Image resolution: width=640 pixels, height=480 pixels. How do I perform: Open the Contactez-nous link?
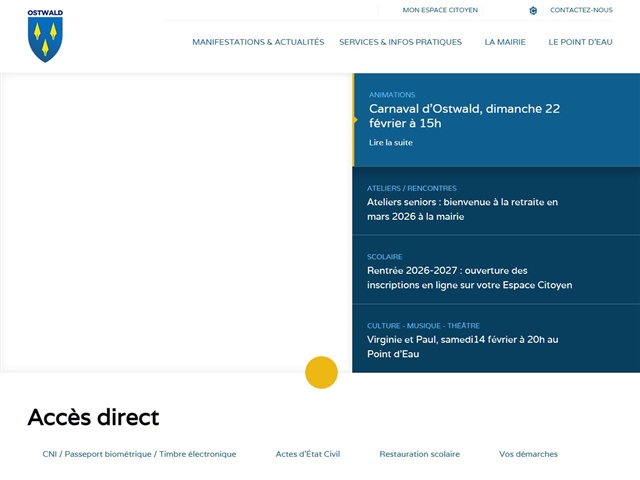[581, 10]
